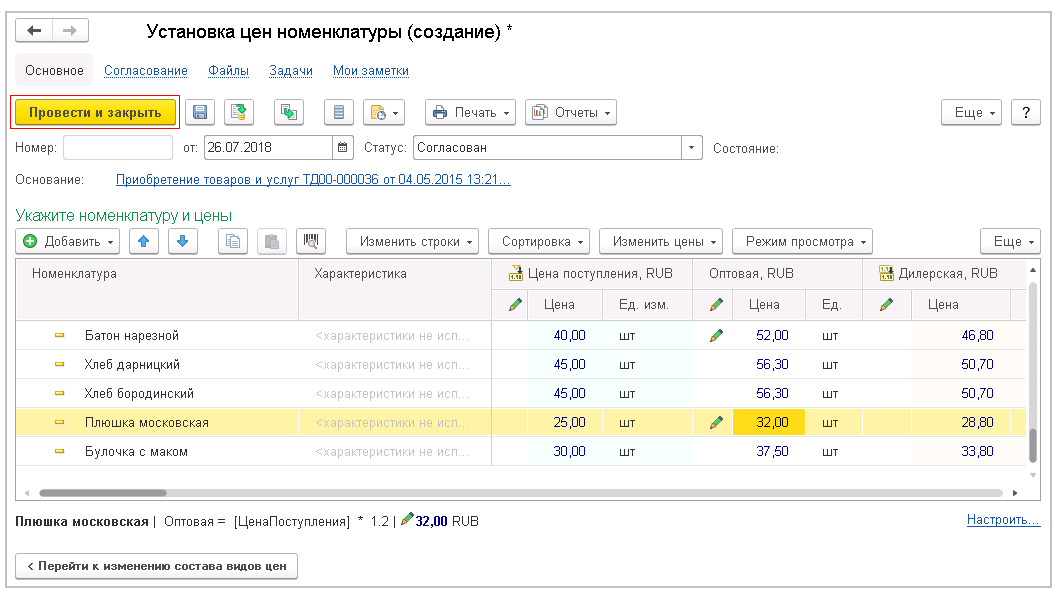The image size is (1059, 596).
Task: Open the Печать dropdown
Action: (470, 112)
